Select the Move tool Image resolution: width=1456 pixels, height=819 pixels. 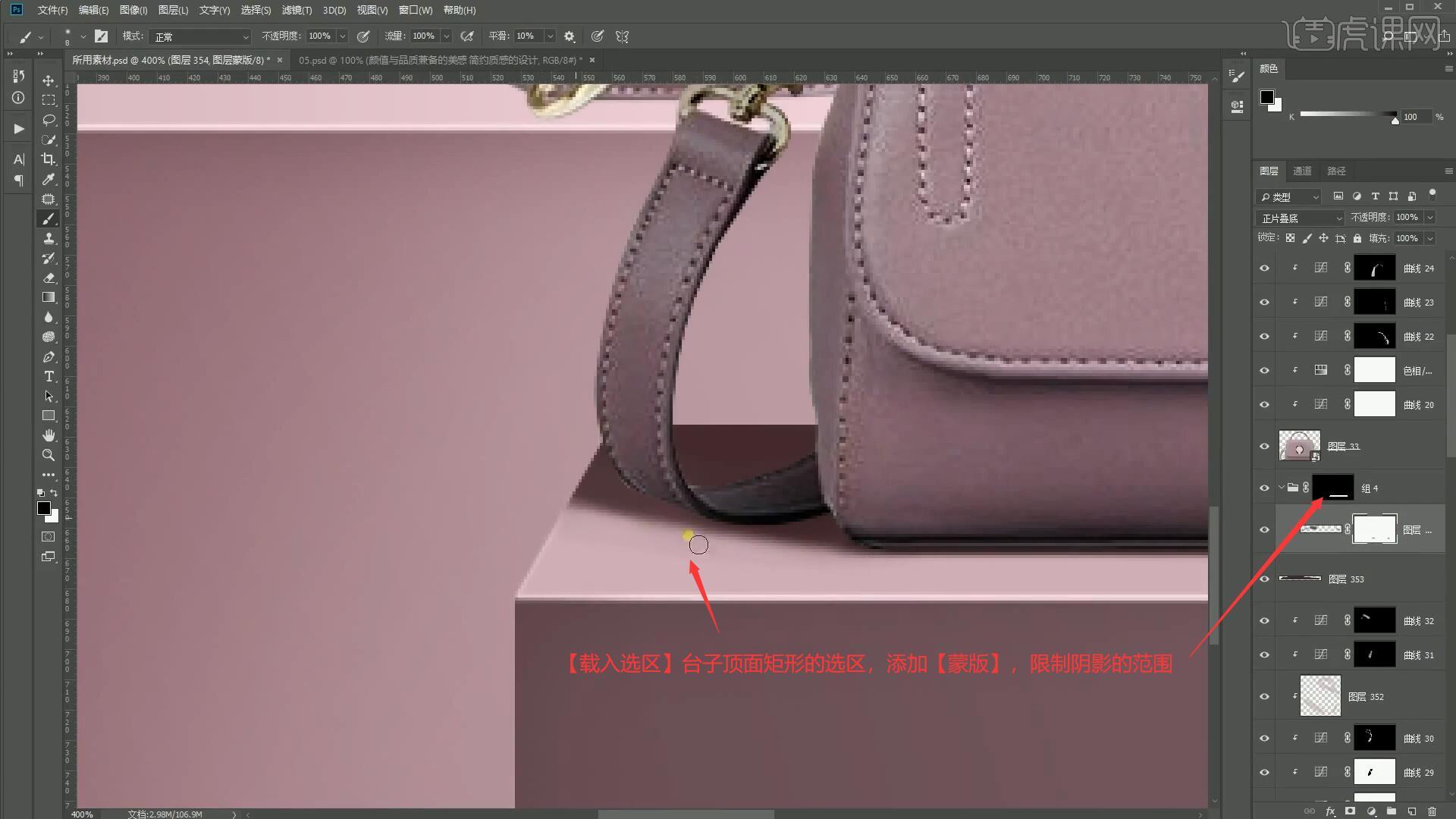pyautogui.click(x=49, y=80)
